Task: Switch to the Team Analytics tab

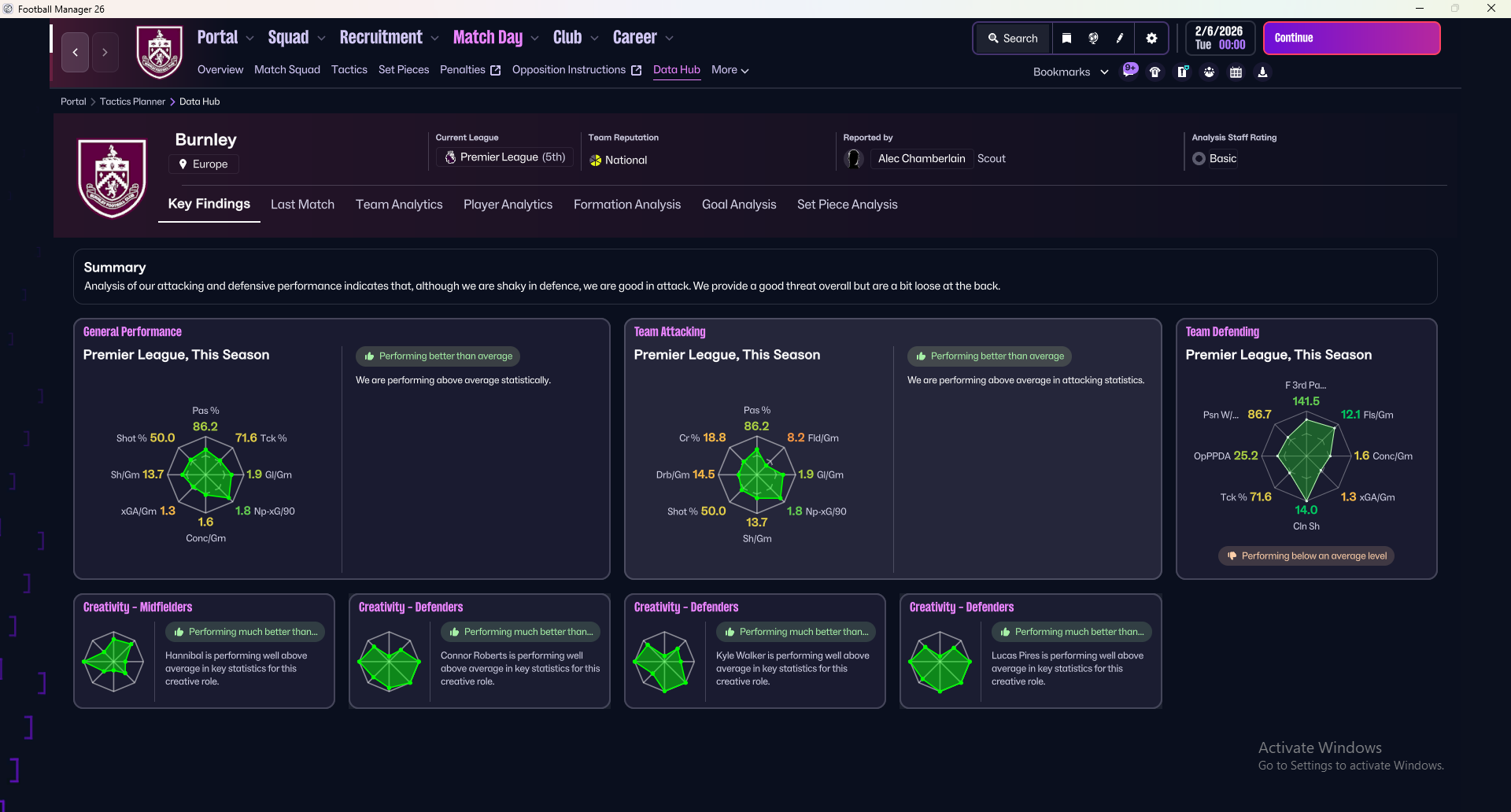Action: (x=399, y=205)
